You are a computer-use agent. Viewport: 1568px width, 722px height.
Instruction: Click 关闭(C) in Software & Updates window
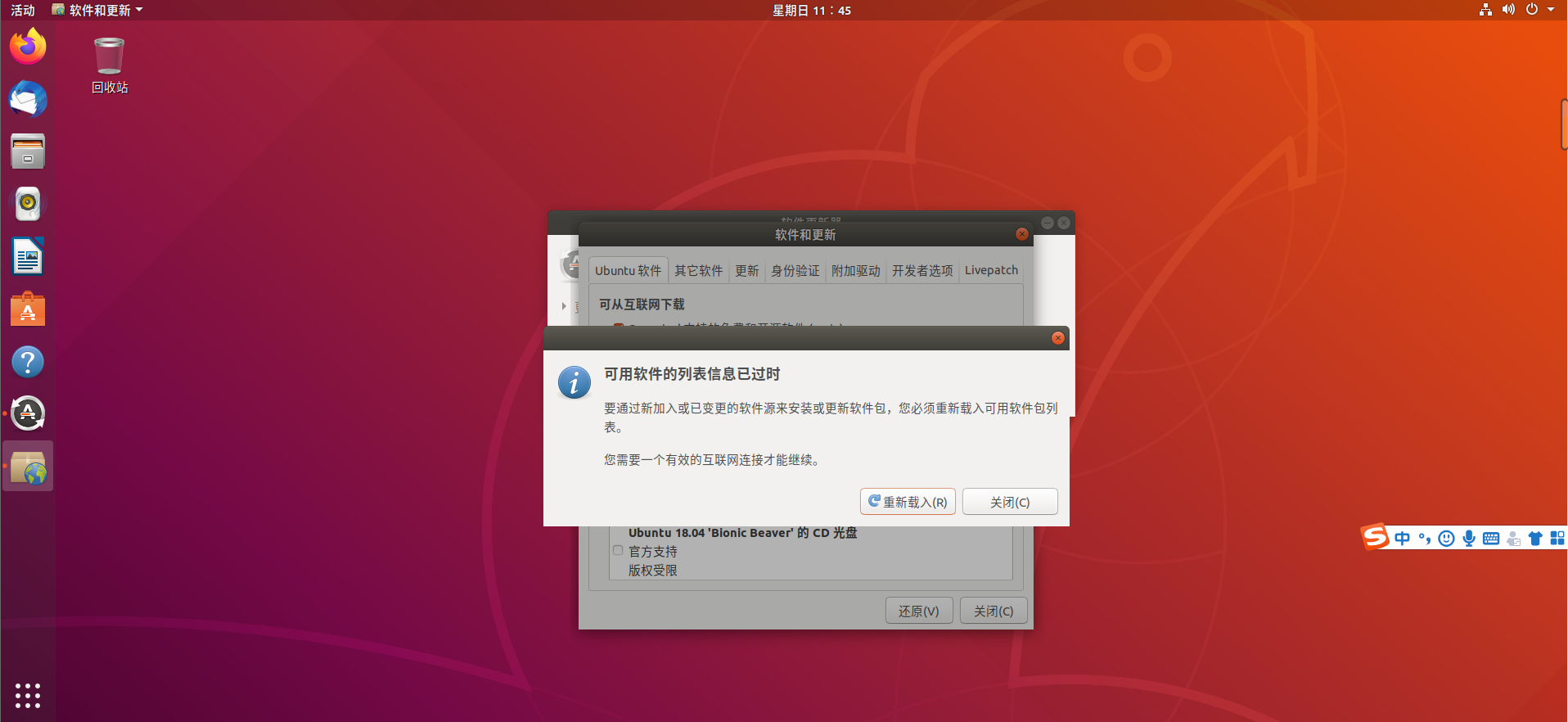[x=994, y=611]
